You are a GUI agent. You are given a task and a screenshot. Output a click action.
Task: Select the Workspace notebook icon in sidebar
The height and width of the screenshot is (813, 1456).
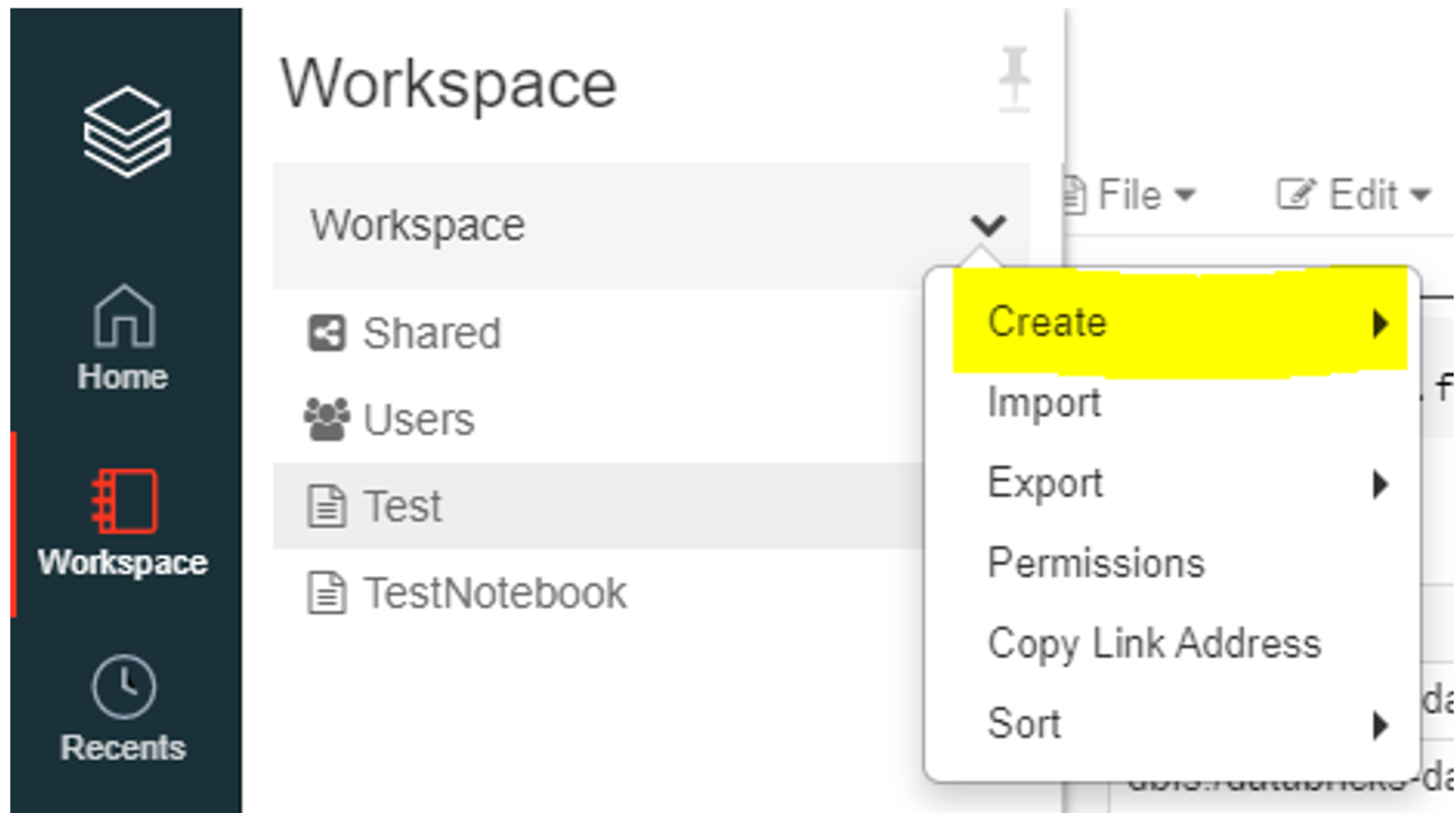(123, 500)
